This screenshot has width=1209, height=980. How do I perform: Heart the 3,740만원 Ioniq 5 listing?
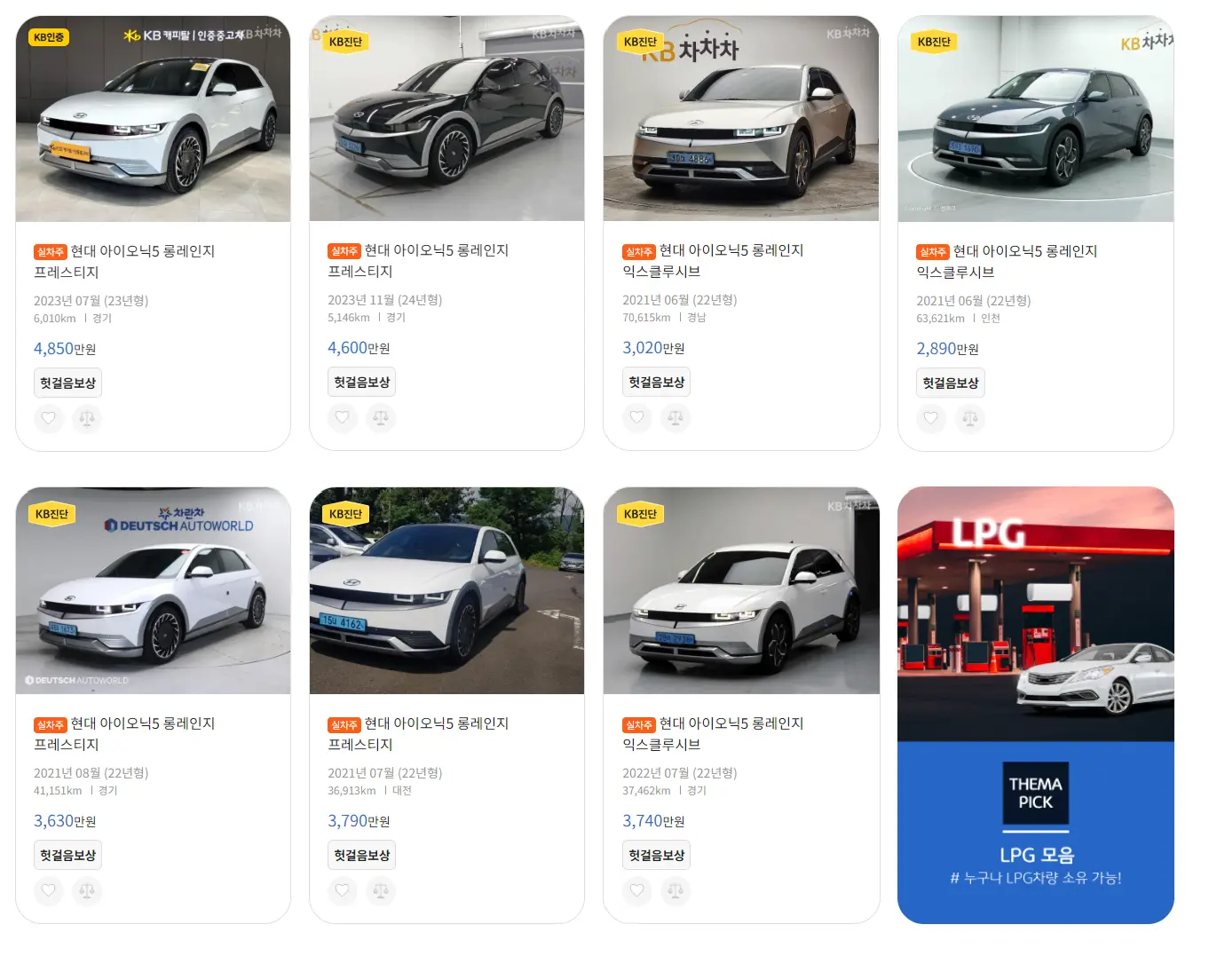point(637,890)
